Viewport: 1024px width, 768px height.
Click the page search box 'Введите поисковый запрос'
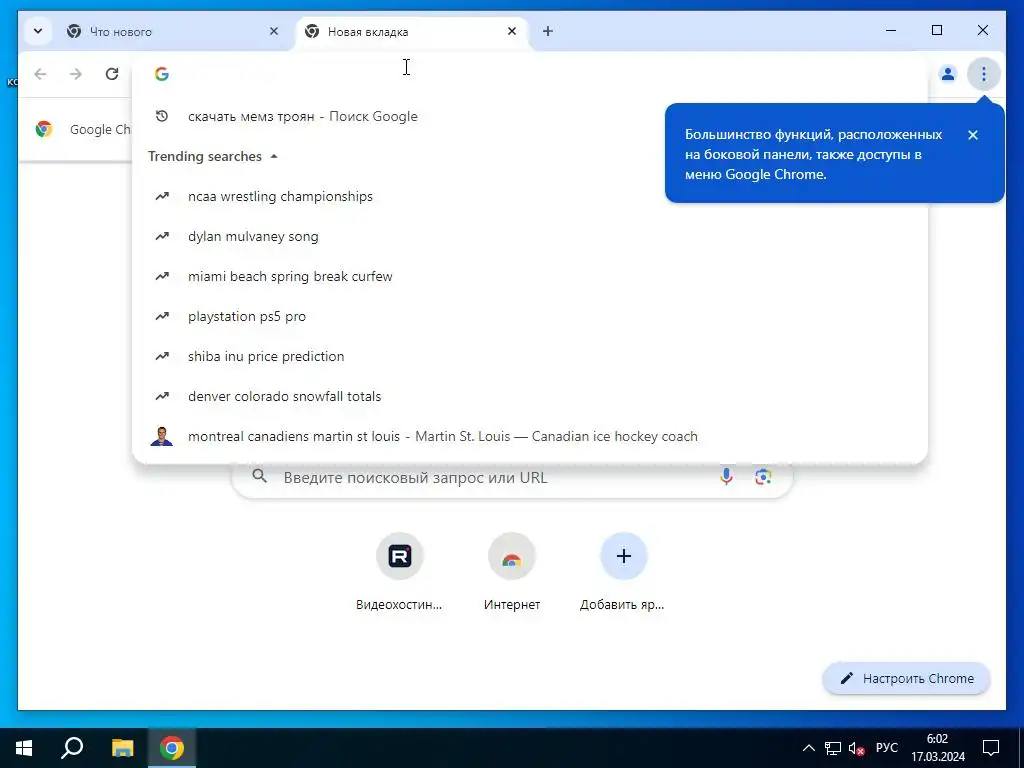(x=512, y=477)
